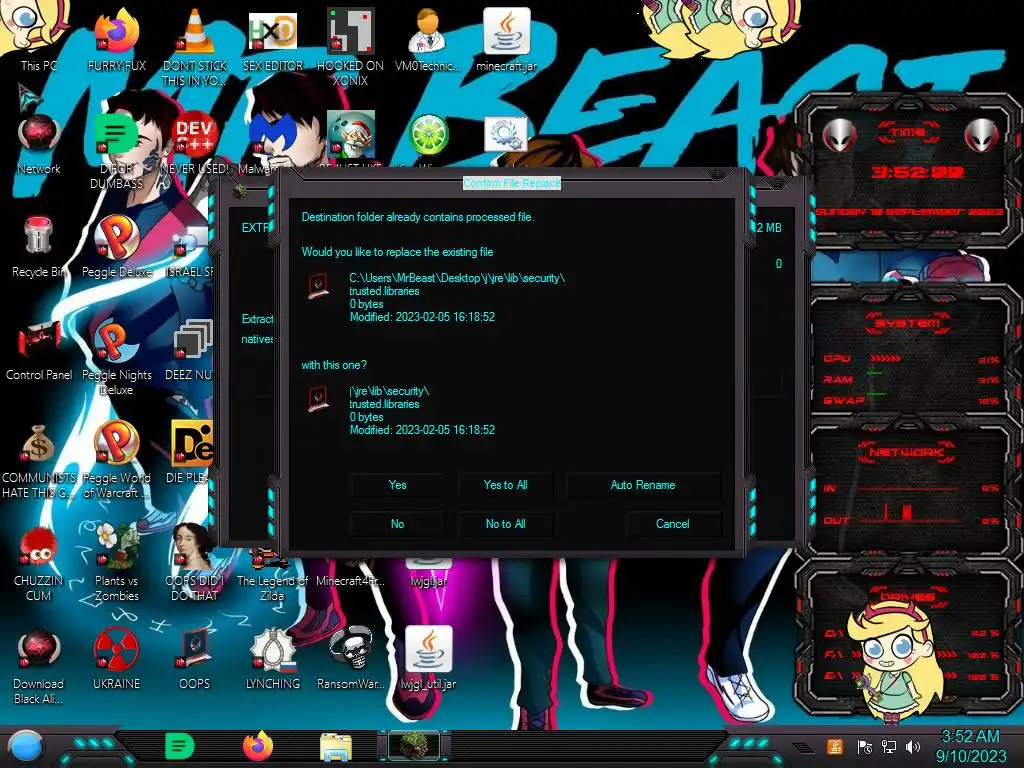Select the lime green citrus desktop icon
Image resolution: width=1024 pixels, height=768 pixels.
pos(428,135)
